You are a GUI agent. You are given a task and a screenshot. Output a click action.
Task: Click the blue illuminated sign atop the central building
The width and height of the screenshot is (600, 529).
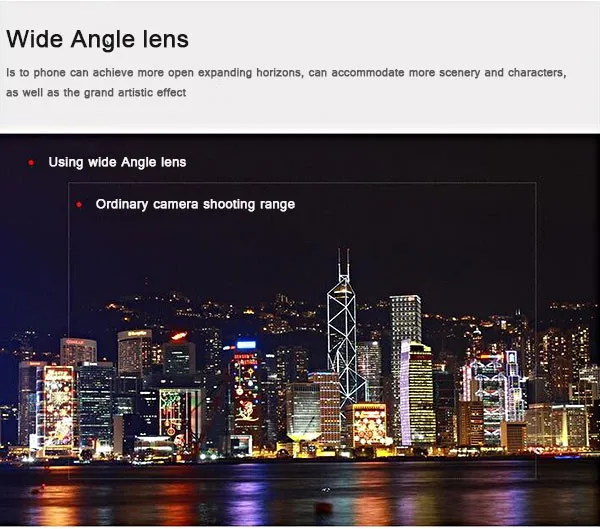246,345
